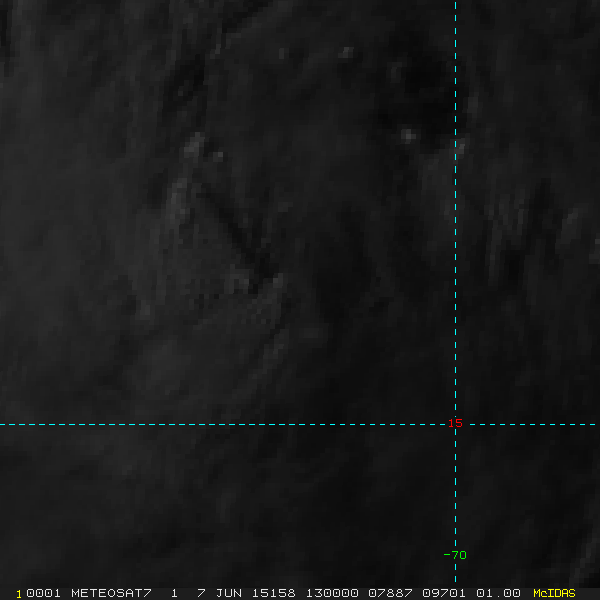This screenshot has width=600, height=600.
Task: Click the band number 1 after METEOSAT7
Action: [174, 593]
